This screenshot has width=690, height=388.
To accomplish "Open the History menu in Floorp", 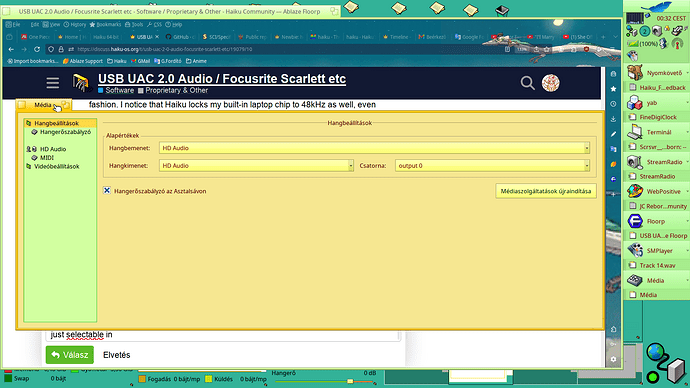I will [75, 25].
